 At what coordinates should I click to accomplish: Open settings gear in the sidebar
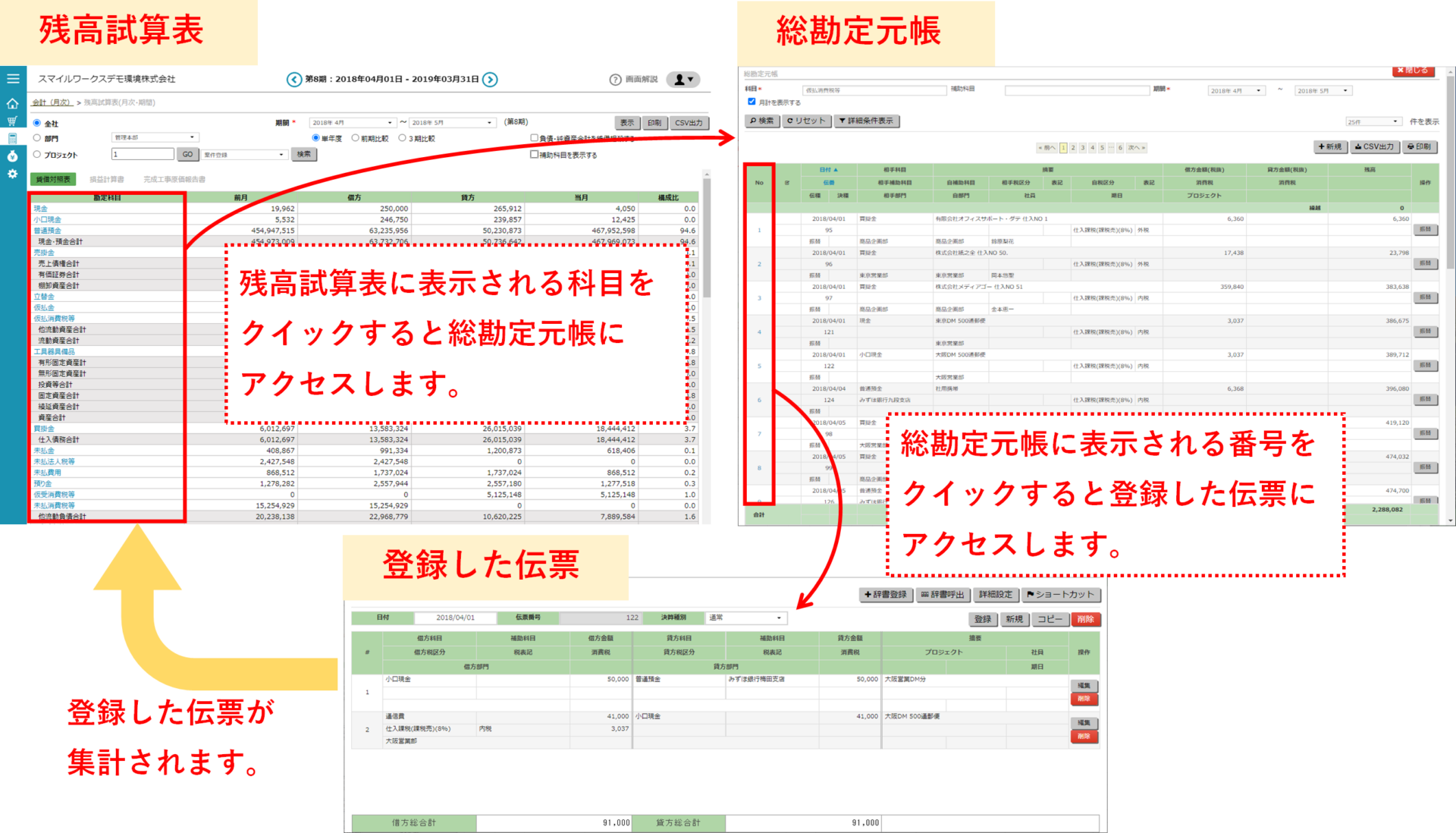[12, 174]
